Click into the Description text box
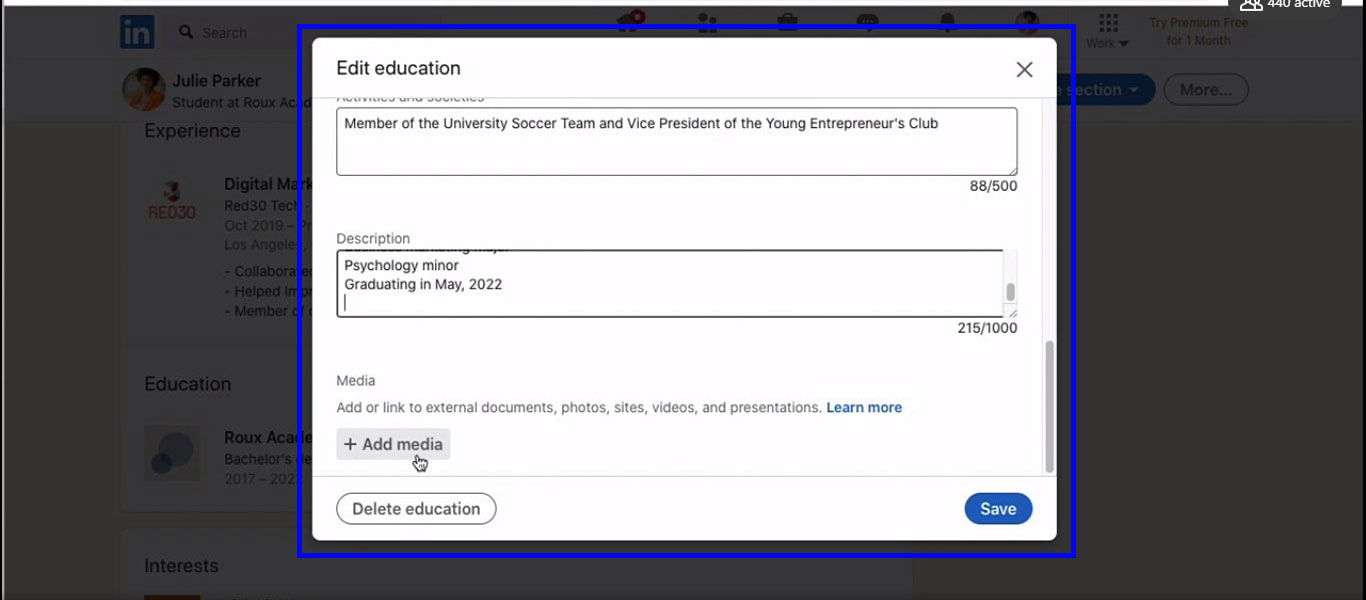This screenshot has height=600, width=1366. coord(677,284)
